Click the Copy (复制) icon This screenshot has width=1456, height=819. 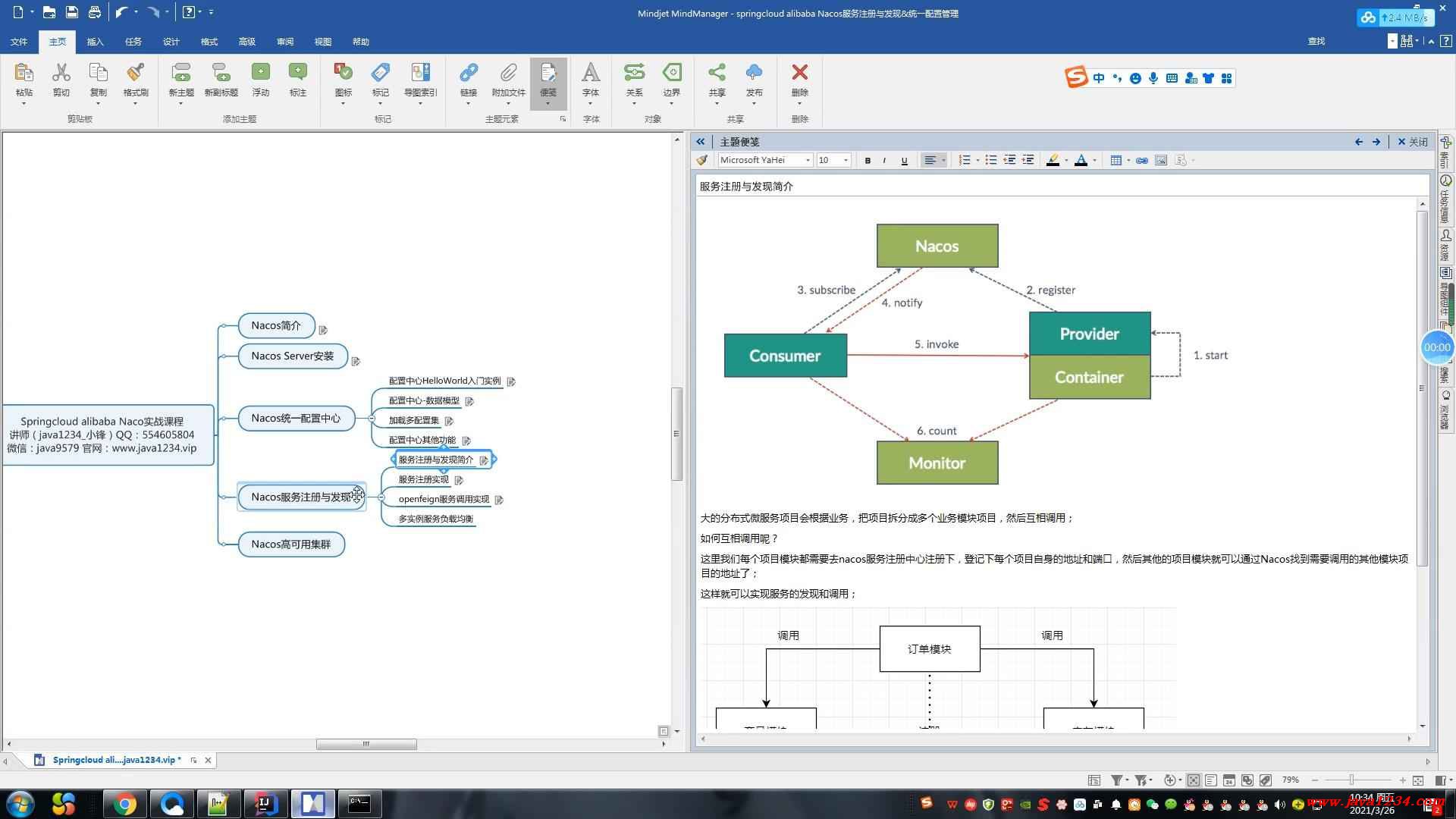(x=99, y=74)
